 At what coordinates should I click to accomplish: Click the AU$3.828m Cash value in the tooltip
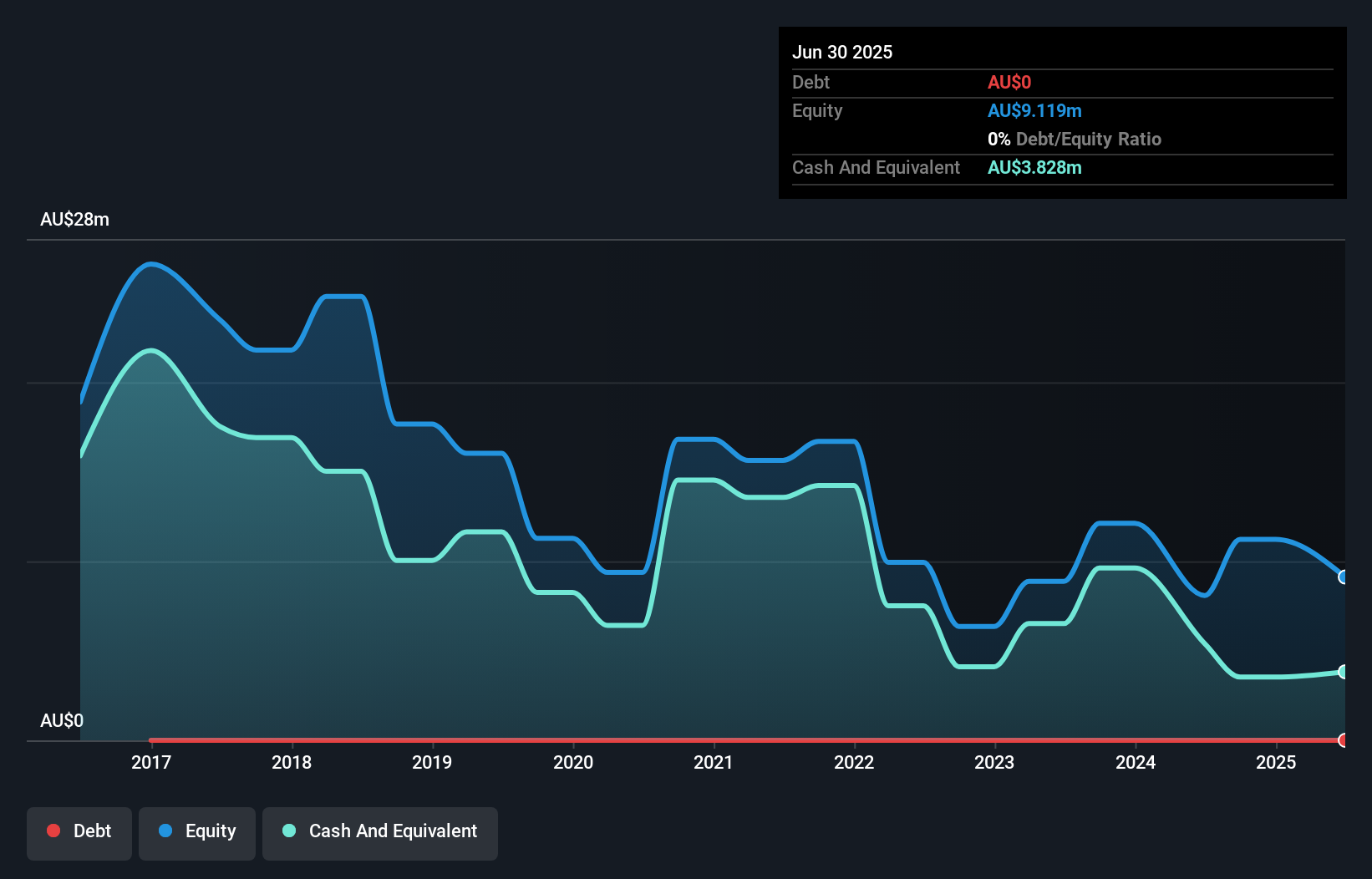tap(1034, 167)
